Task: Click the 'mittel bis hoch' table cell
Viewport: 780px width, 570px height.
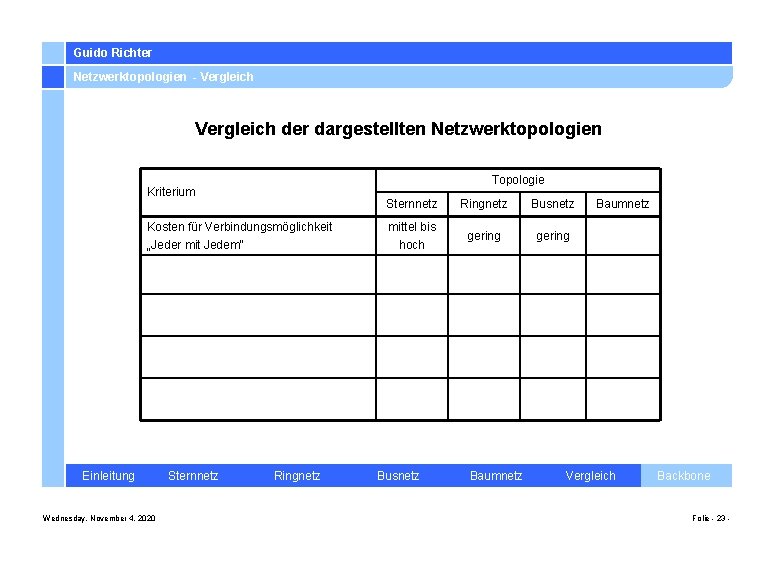Action: [412, 236]
